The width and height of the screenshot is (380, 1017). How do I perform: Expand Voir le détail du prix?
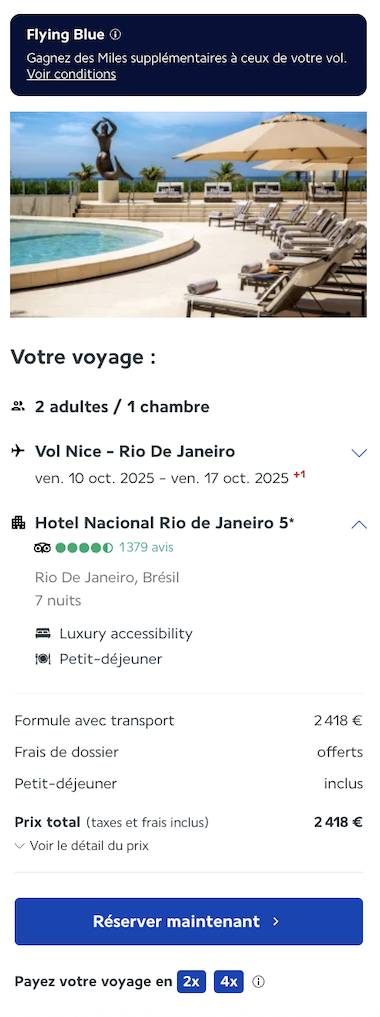[x=82, y=846]
